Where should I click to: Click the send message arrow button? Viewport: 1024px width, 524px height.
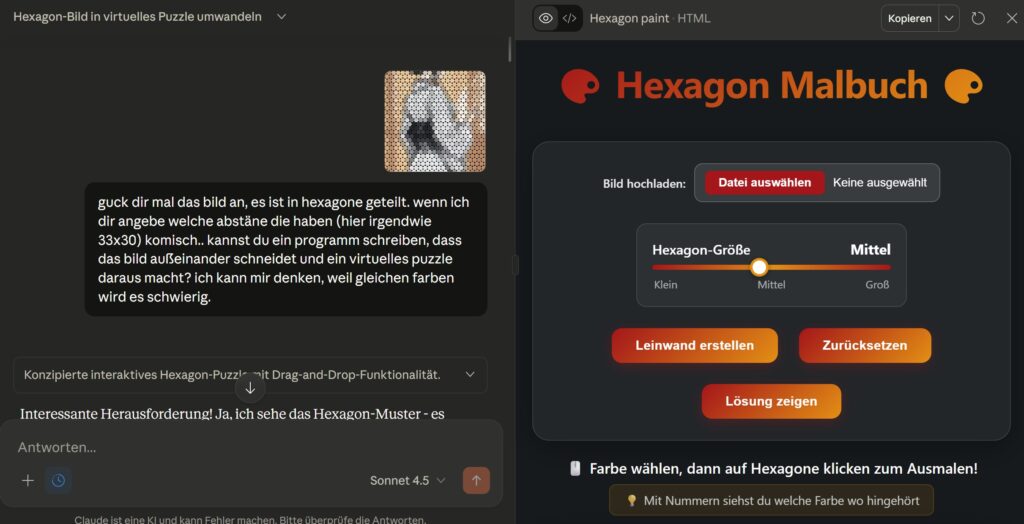tap(476, 481)
